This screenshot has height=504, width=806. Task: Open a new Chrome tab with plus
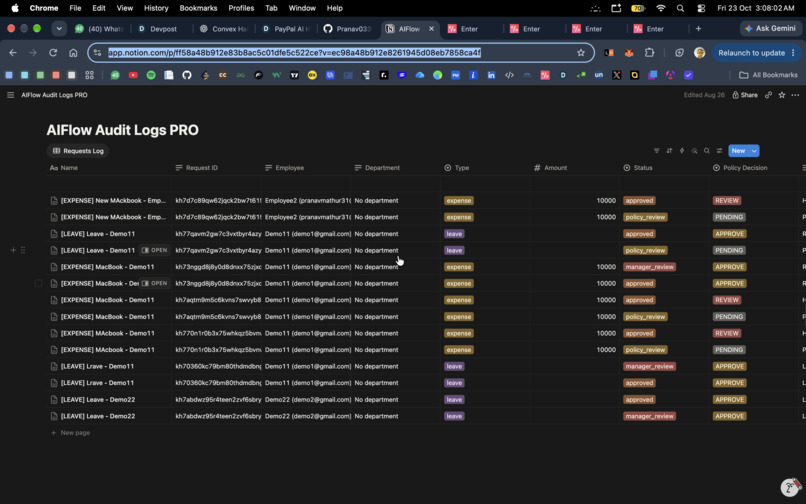(x=698, y=29)
